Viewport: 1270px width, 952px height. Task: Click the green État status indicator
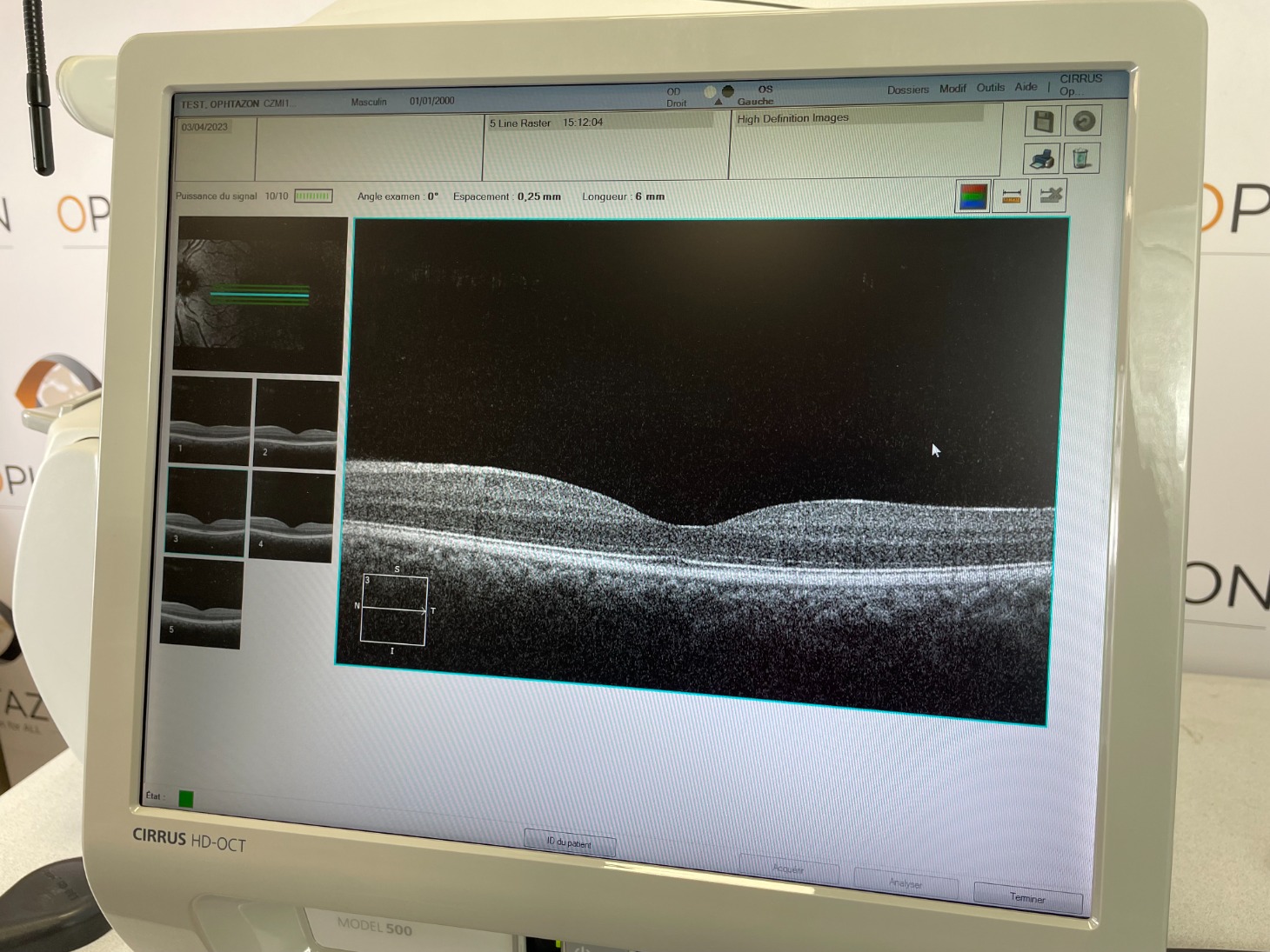point(185,798)
